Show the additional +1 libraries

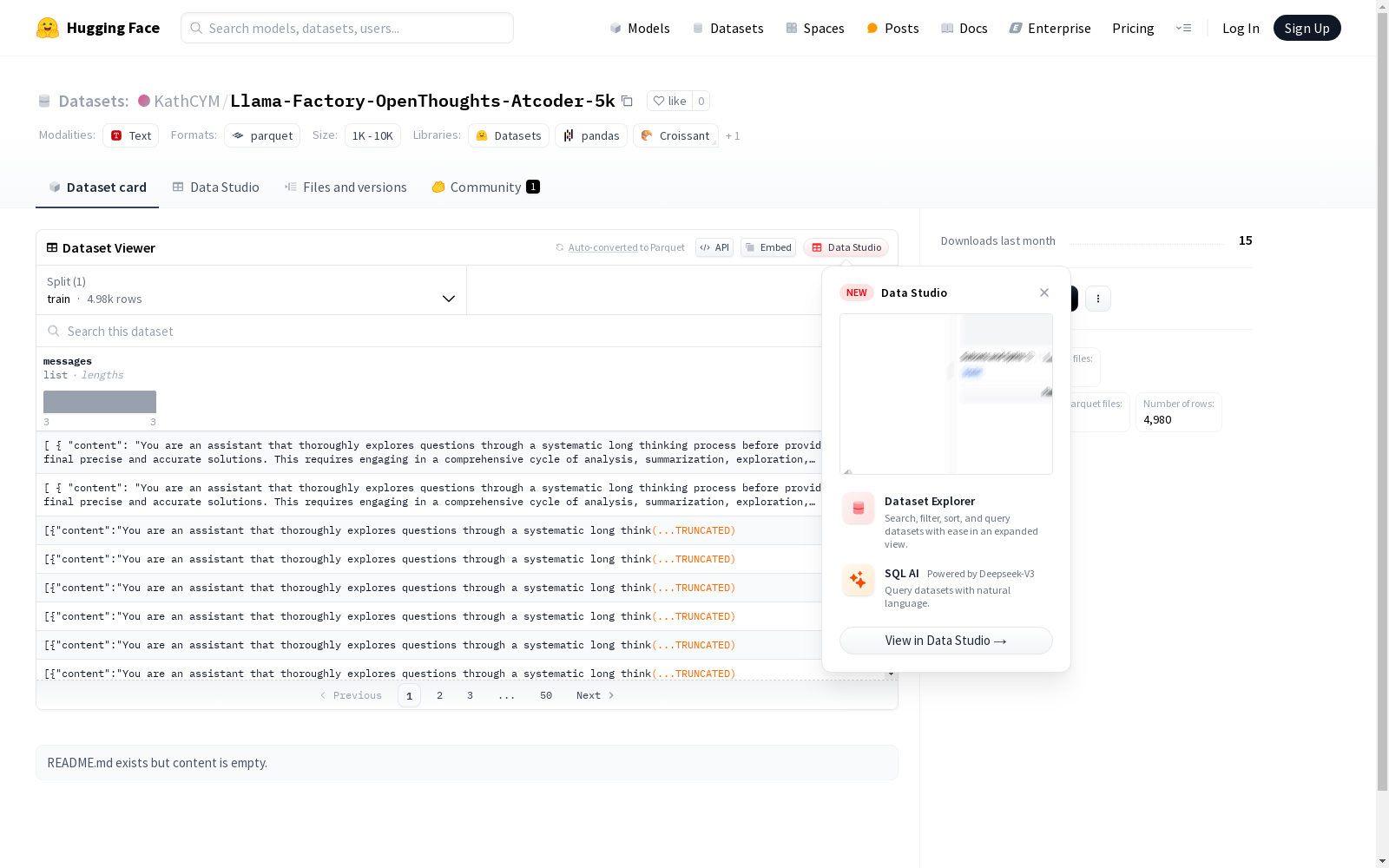(x=733, y=135)
